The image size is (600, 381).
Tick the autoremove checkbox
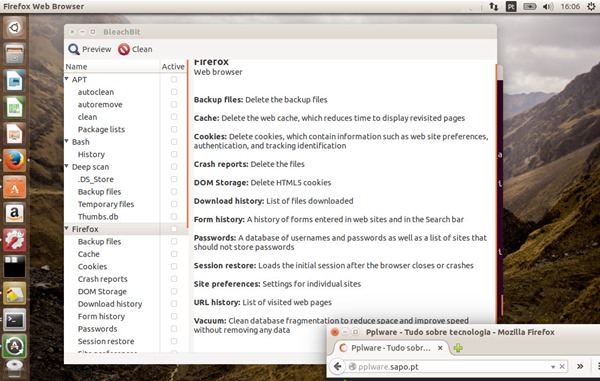tap(174, 104)
